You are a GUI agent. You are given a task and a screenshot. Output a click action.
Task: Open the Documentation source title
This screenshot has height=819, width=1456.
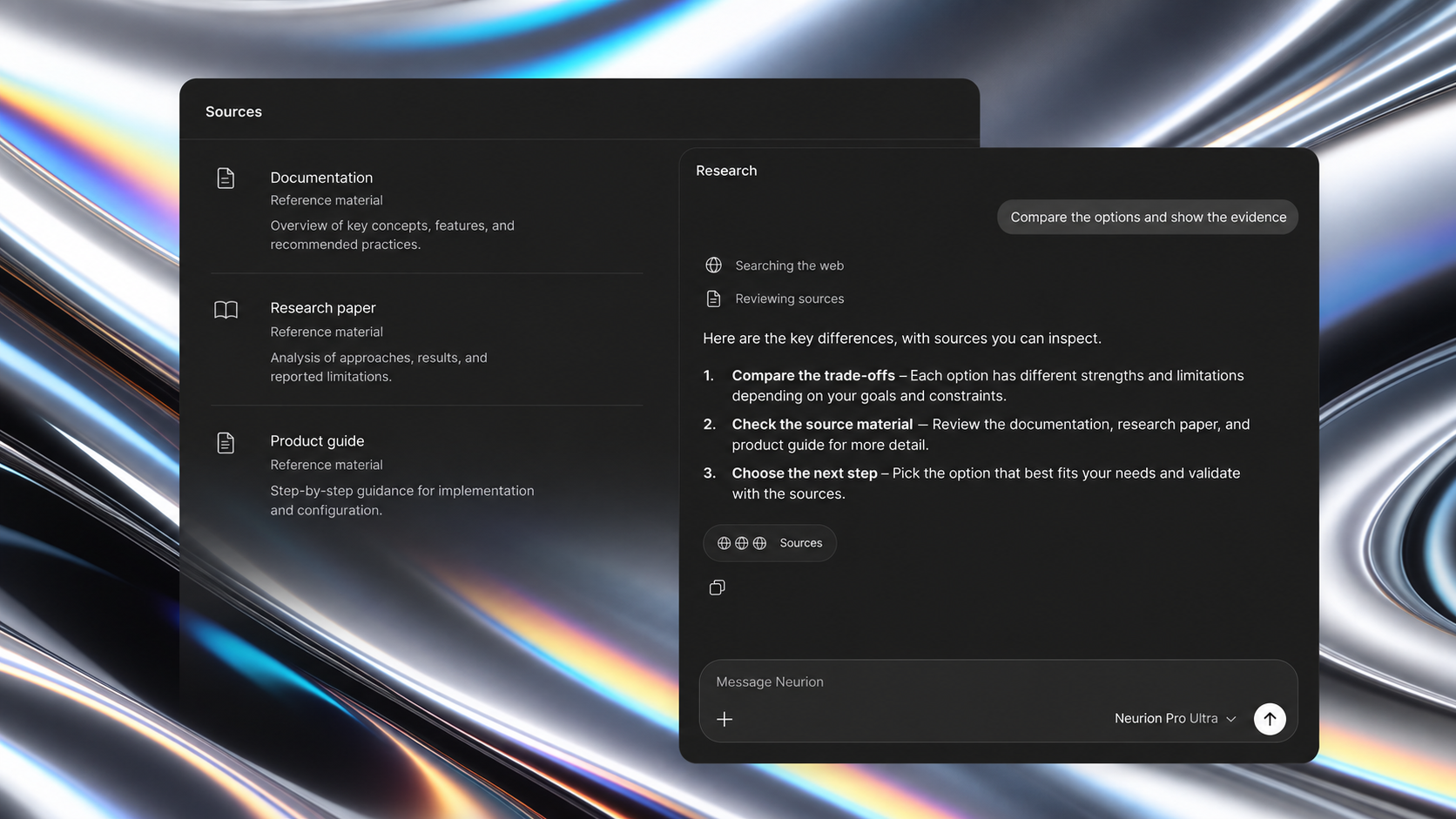point(321,178)
